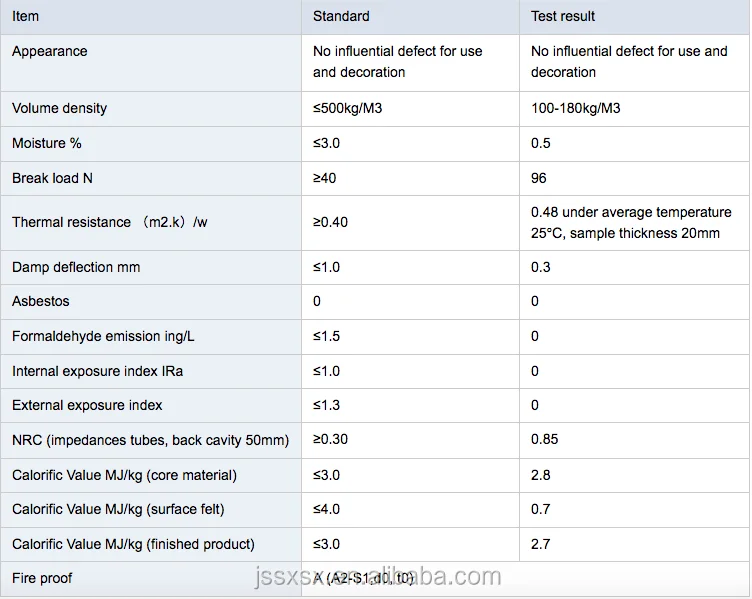The height and width of the screenshot is (599, 752).
Task: Select the "Asbestos" row label
Action: [x=41, y=301]
